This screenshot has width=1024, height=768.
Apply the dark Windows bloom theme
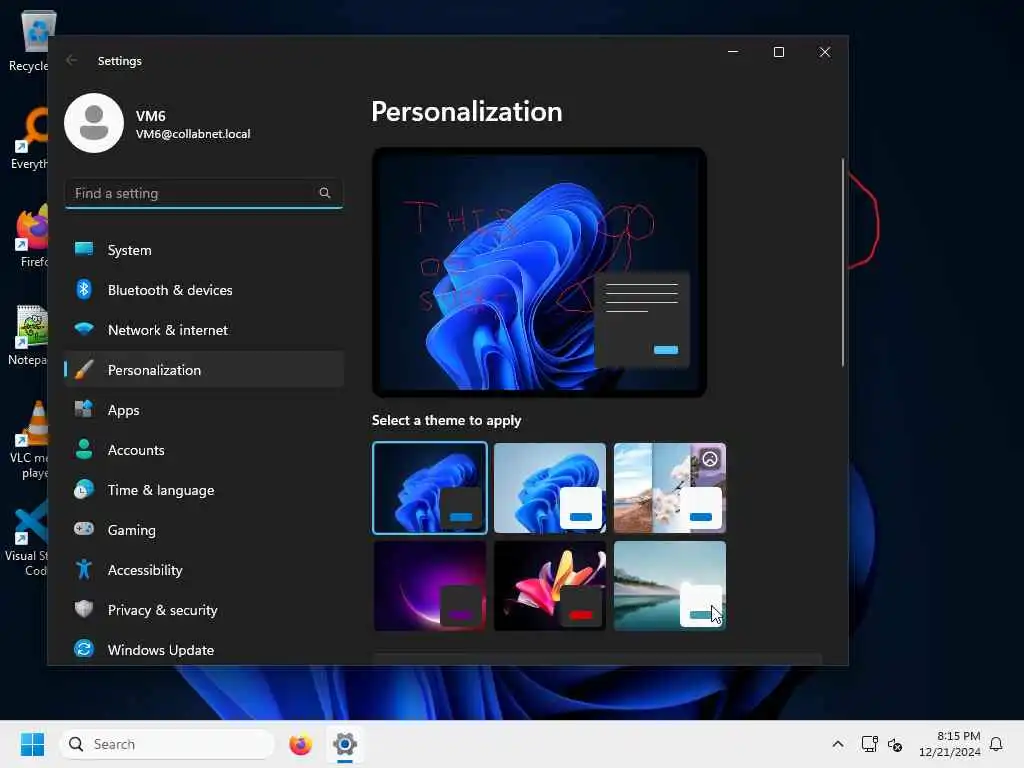(x=430, y=488)
